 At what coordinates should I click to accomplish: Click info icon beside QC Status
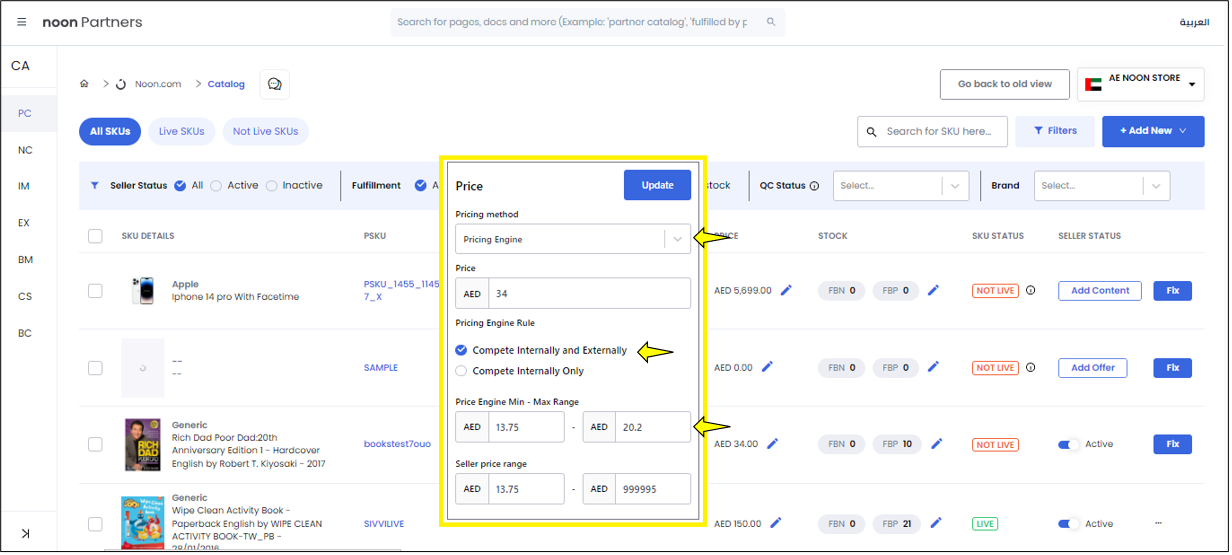[814, 186]
